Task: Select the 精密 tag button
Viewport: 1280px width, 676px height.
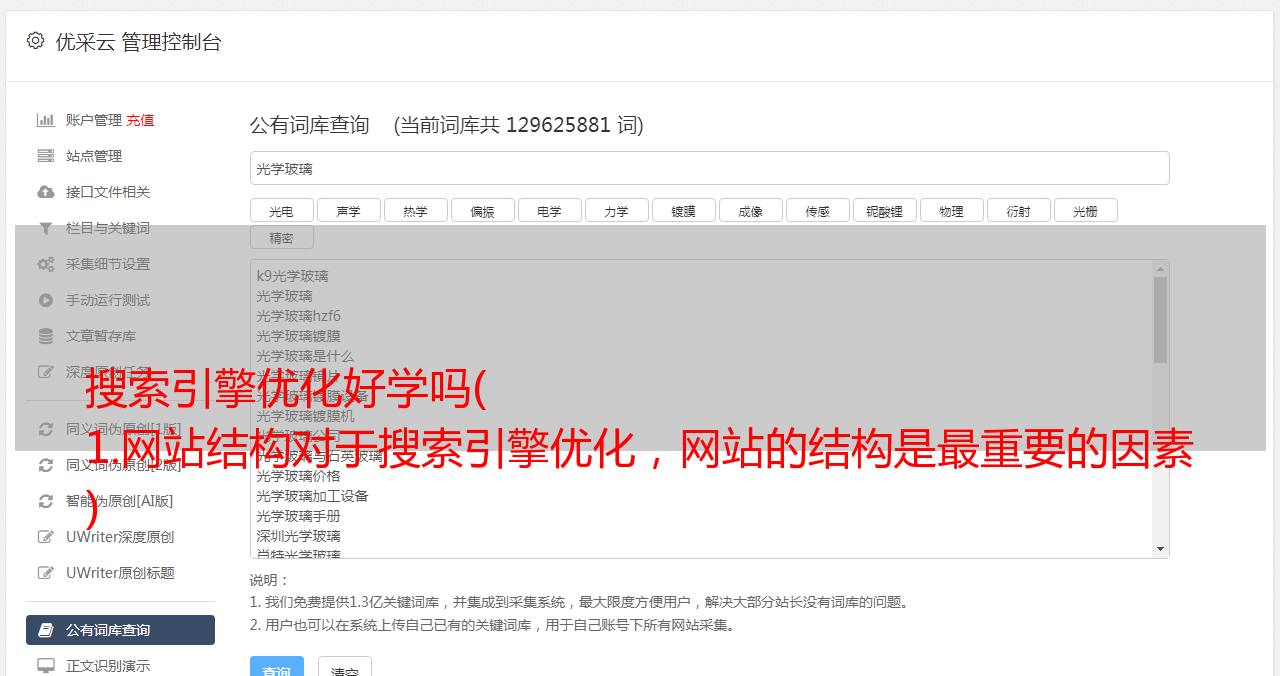Action: coord(281,237)
